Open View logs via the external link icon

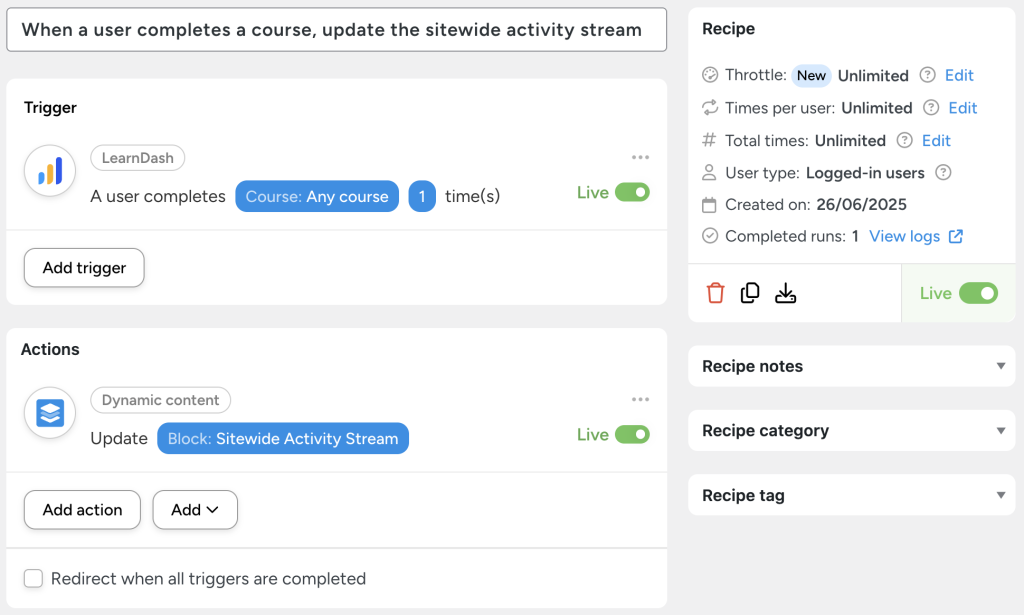(955, 236)
